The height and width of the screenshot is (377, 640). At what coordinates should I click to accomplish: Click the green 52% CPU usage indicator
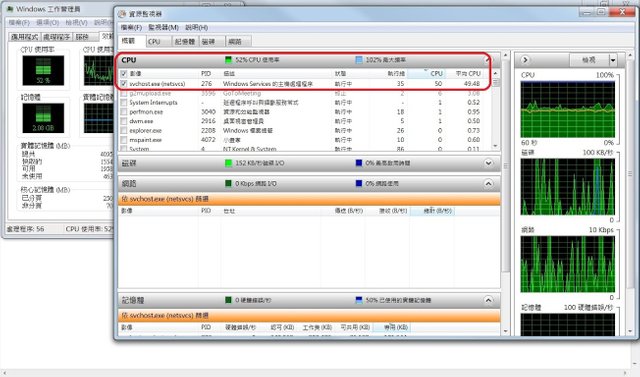(228, 60)
